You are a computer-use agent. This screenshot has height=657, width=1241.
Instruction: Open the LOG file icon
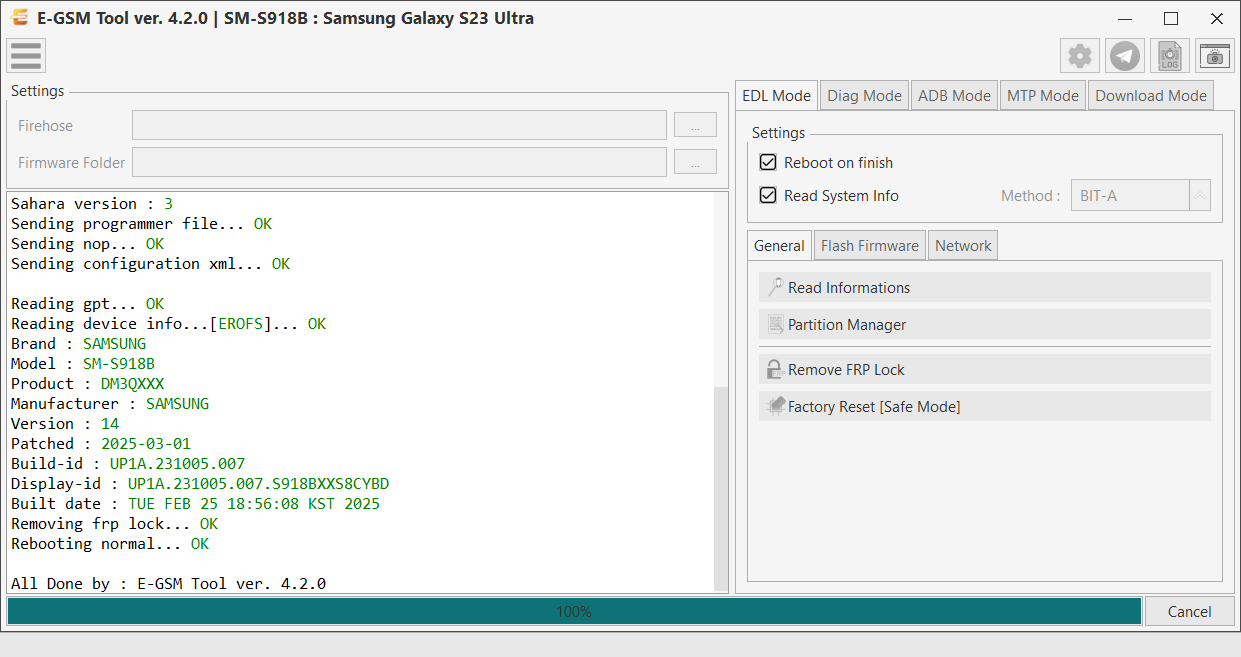[1170, 56]
